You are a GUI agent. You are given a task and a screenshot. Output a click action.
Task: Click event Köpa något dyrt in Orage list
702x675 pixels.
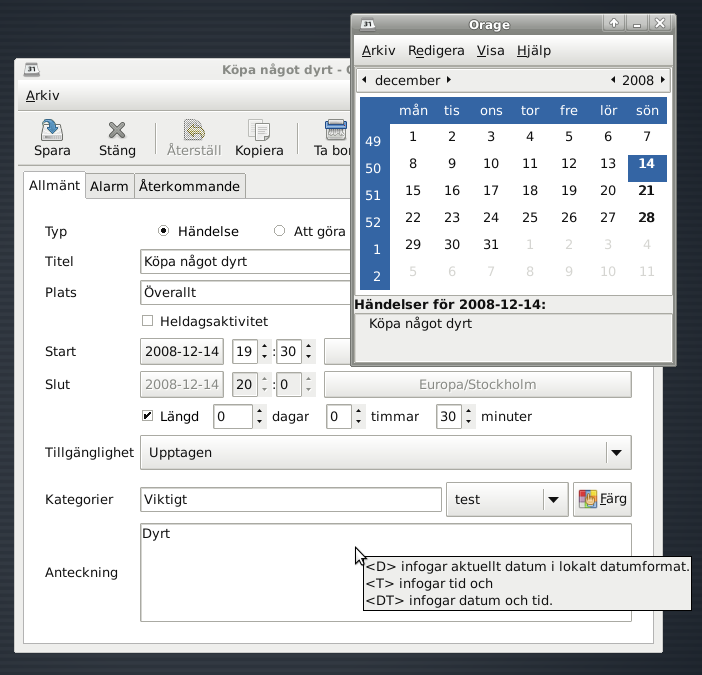pyautogui.click(x=420, y=324)
